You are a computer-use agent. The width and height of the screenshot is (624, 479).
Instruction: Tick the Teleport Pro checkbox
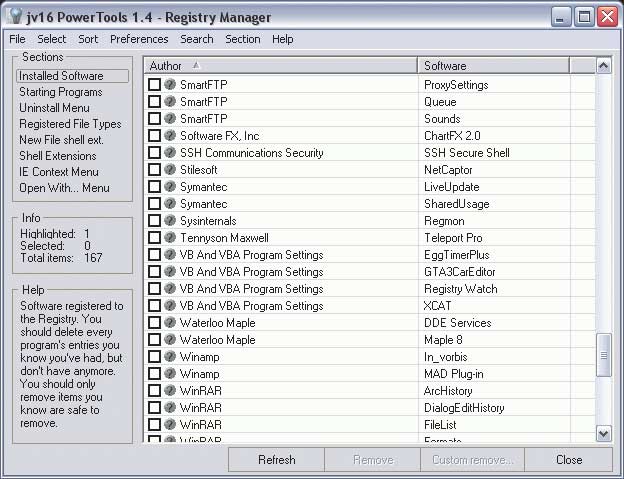[x=154, y=238]
